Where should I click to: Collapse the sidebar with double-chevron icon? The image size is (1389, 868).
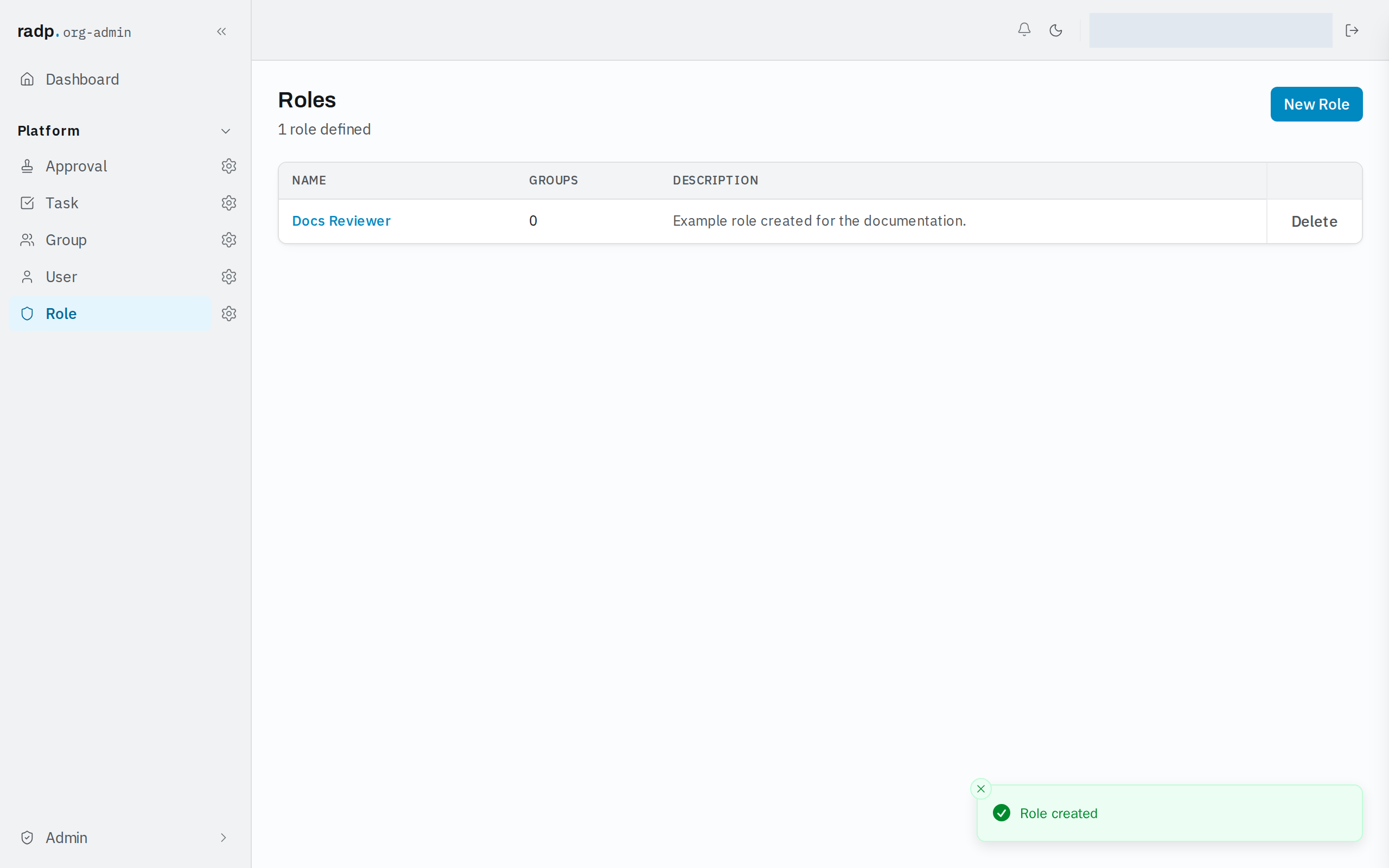click(221, 31)
